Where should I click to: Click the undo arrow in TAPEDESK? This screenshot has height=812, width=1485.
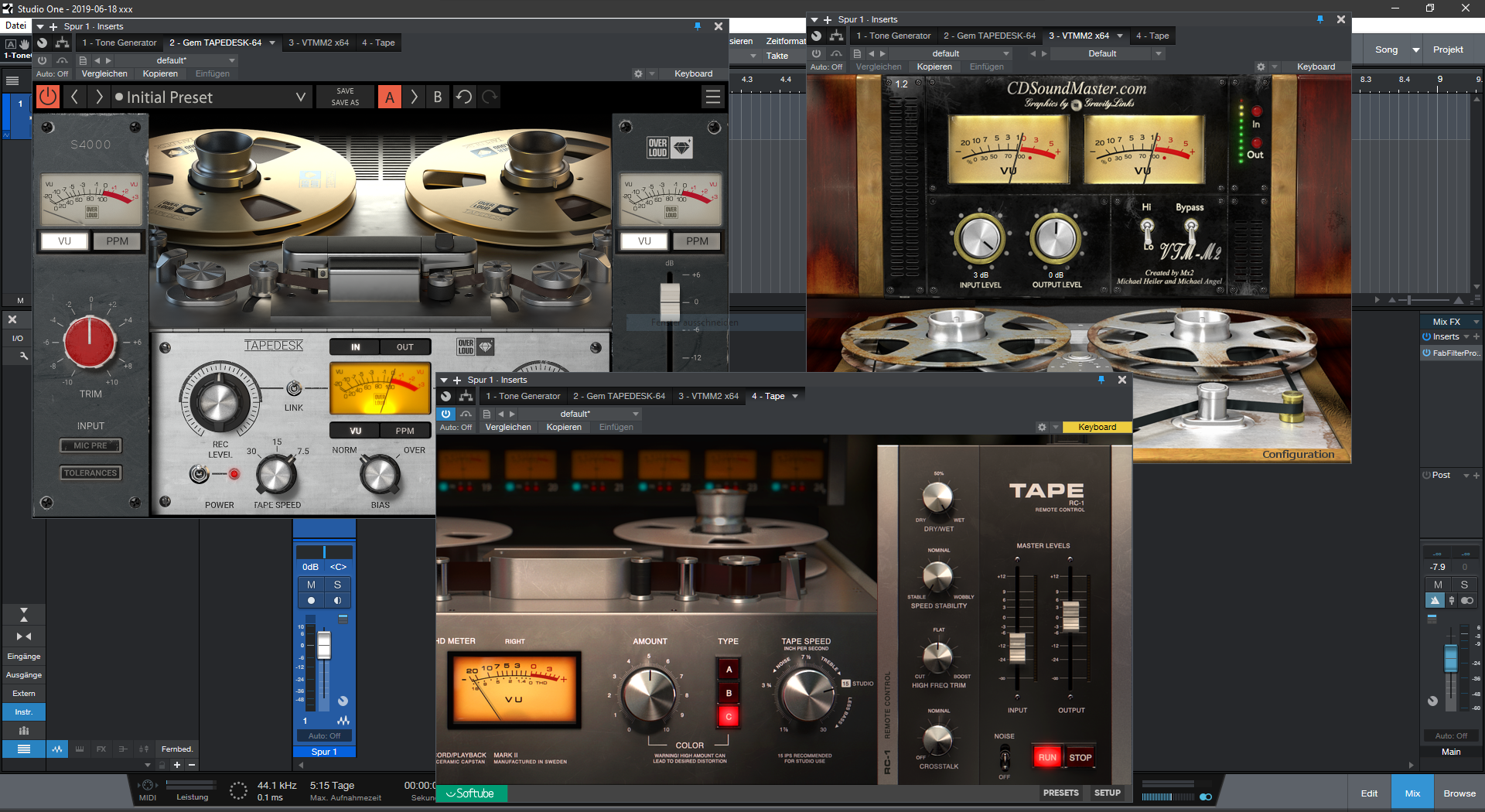[464, 97]
